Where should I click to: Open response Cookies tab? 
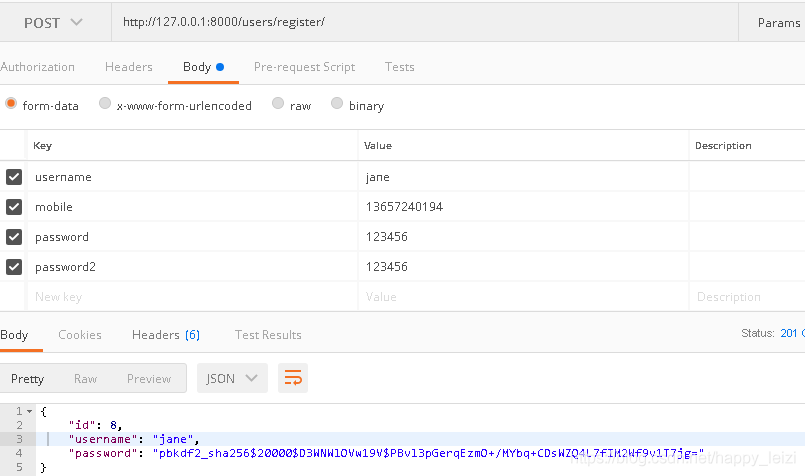(x=80, y=335)
